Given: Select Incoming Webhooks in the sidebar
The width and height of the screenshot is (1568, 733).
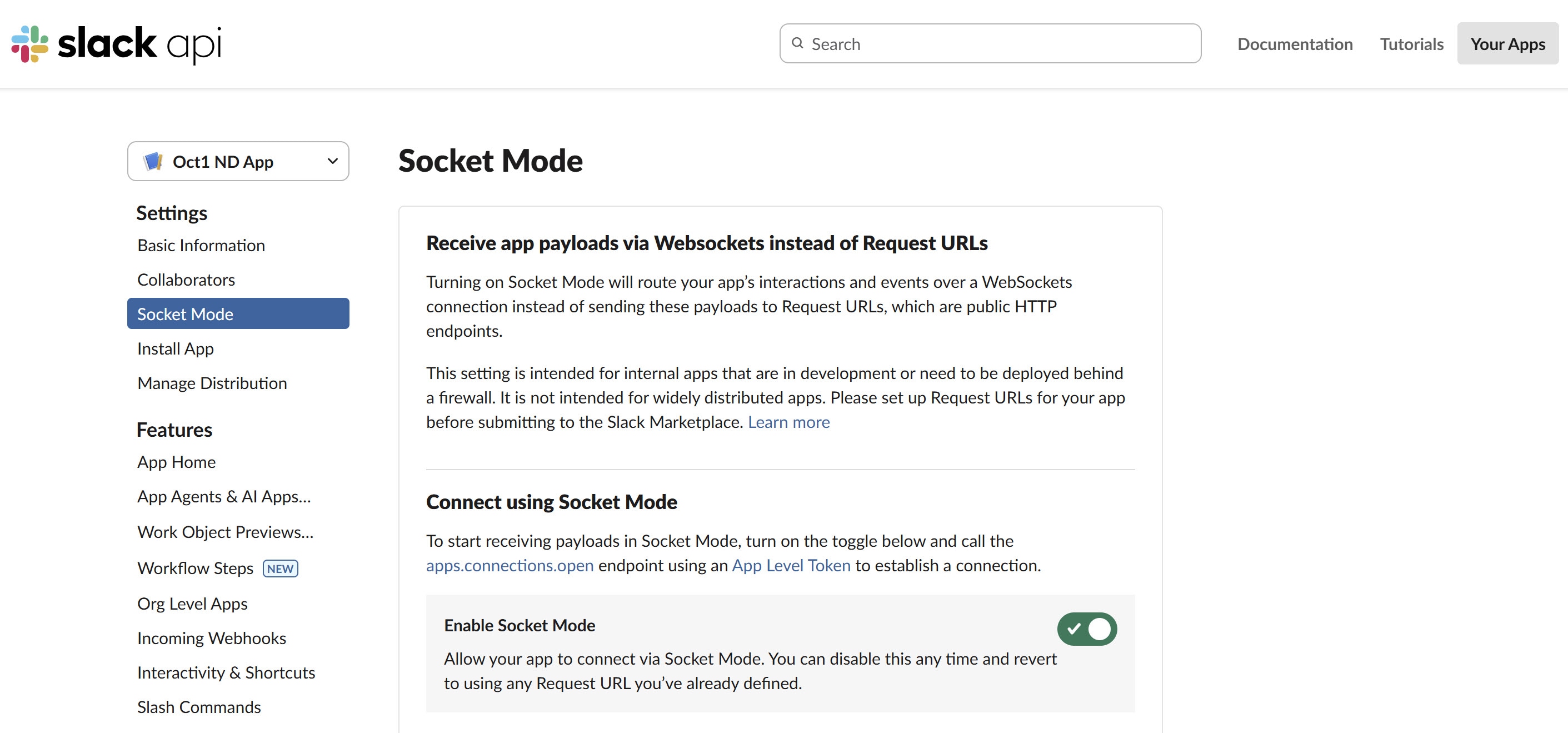Looking at the screenshot, I should [212, 637].
